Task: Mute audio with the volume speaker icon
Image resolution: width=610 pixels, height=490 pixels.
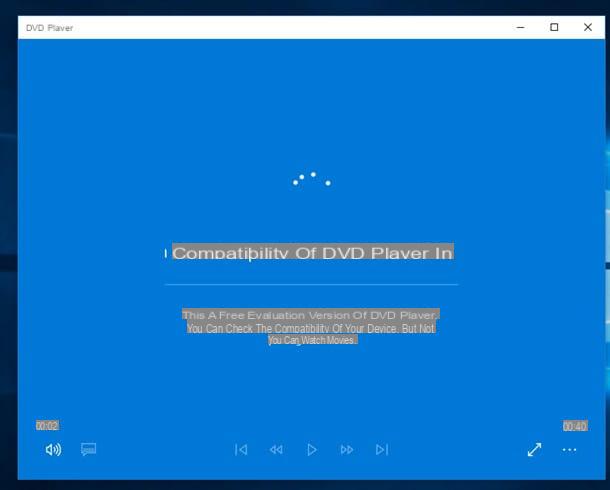Action: click(x=53, y=450)
